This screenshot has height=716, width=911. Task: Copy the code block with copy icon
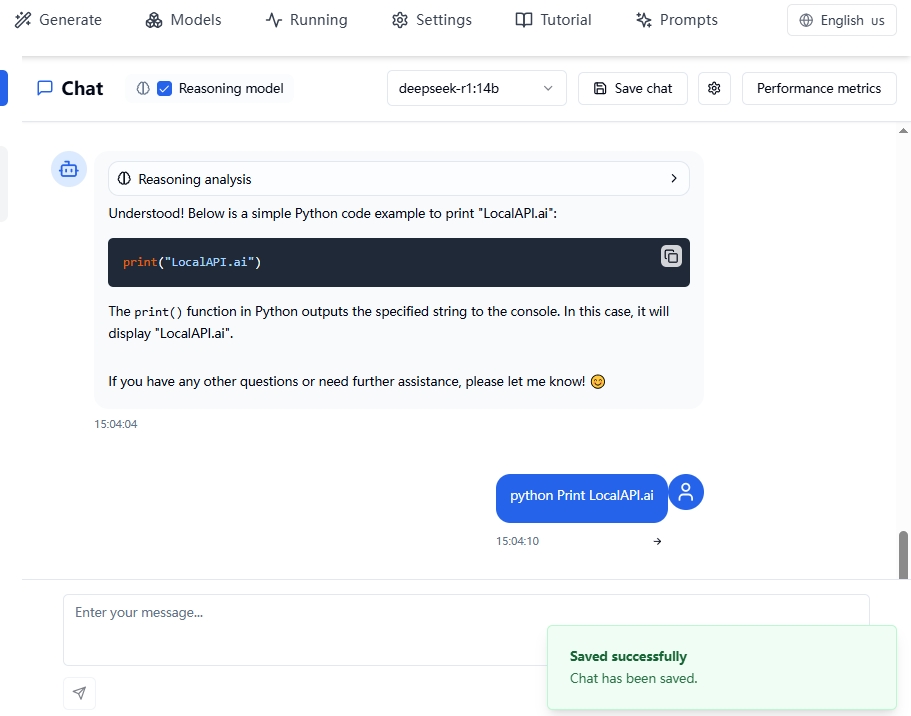(671, 256)
